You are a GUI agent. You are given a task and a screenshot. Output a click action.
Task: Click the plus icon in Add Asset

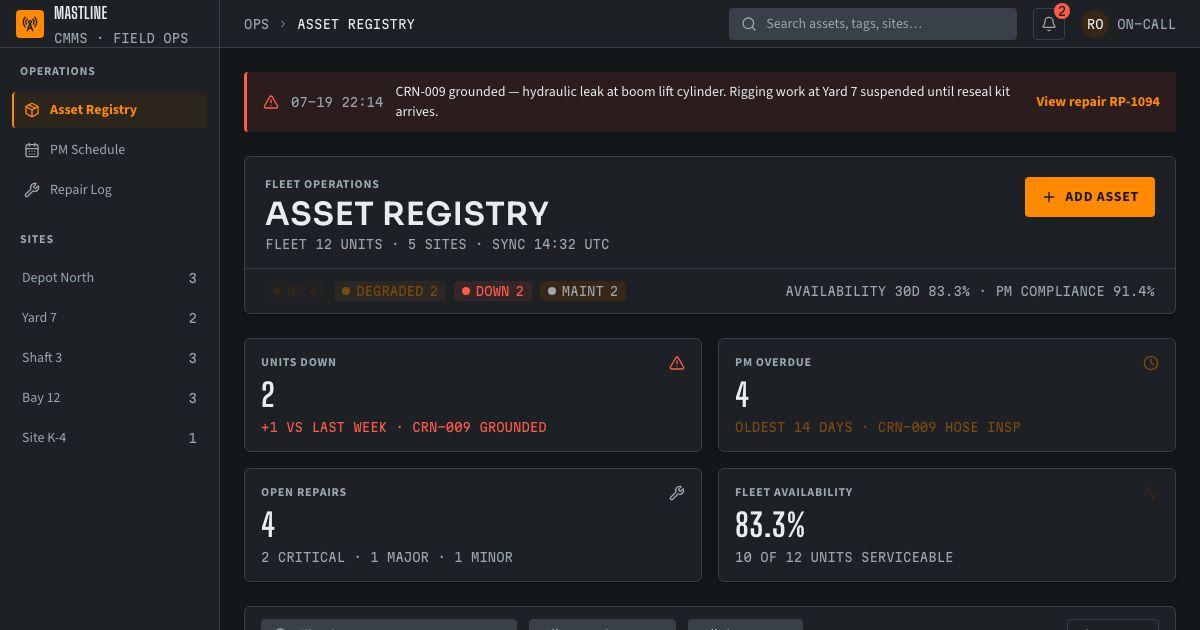pyautogui.click(x=1049, y=197)
